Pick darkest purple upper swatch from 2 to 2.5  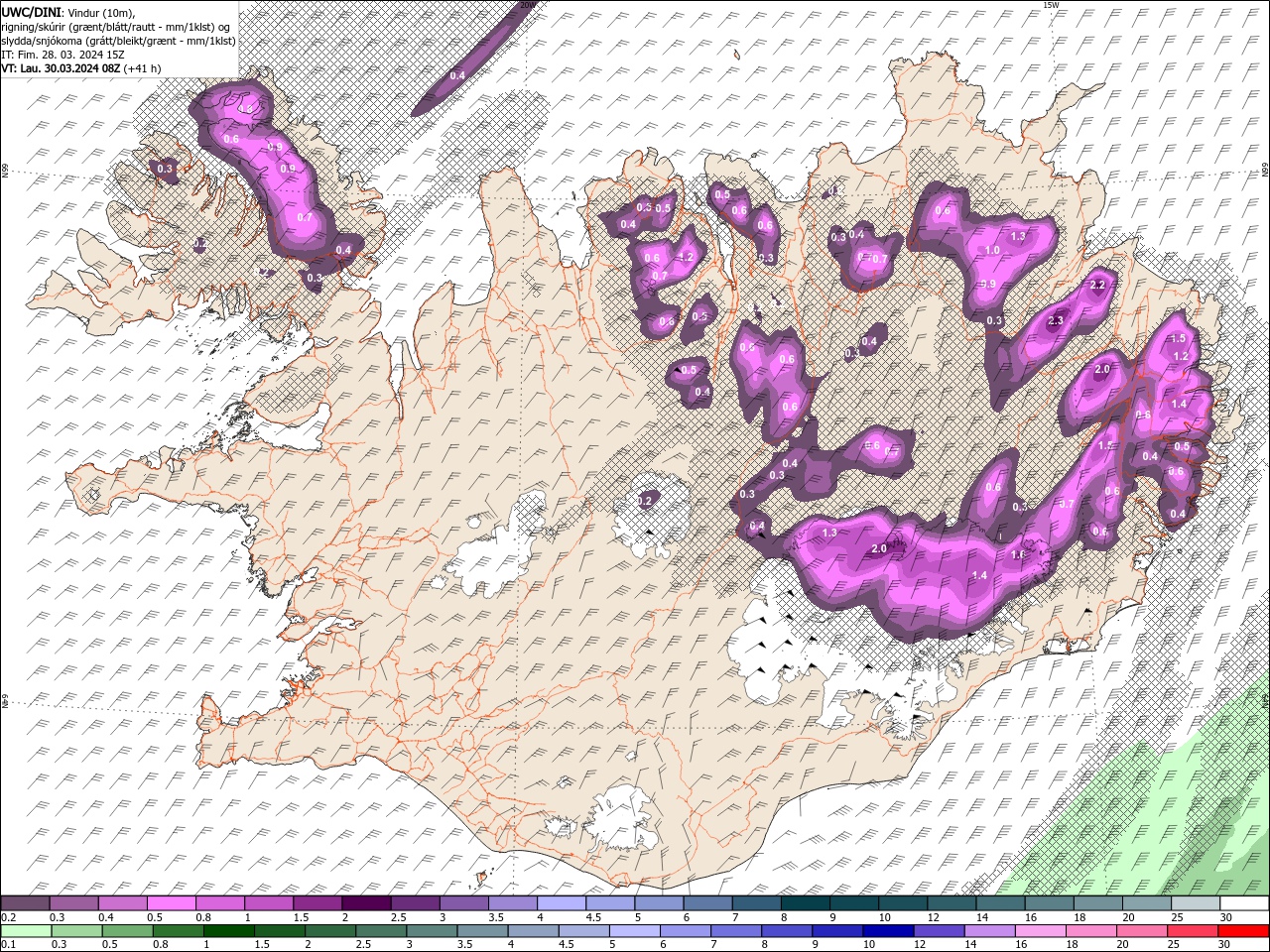(x=366, y=903)
